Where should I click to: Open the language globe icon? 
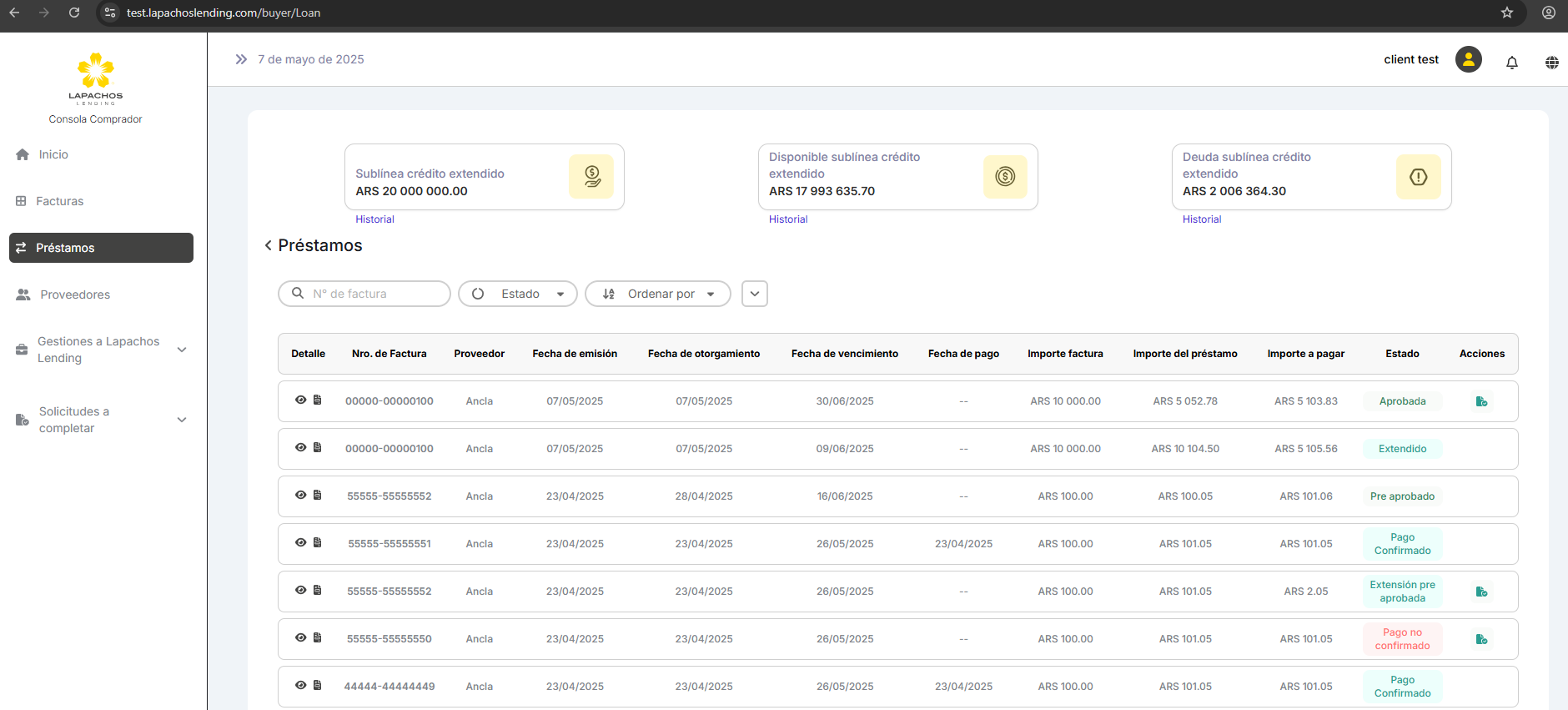[x=1551, y=63]
